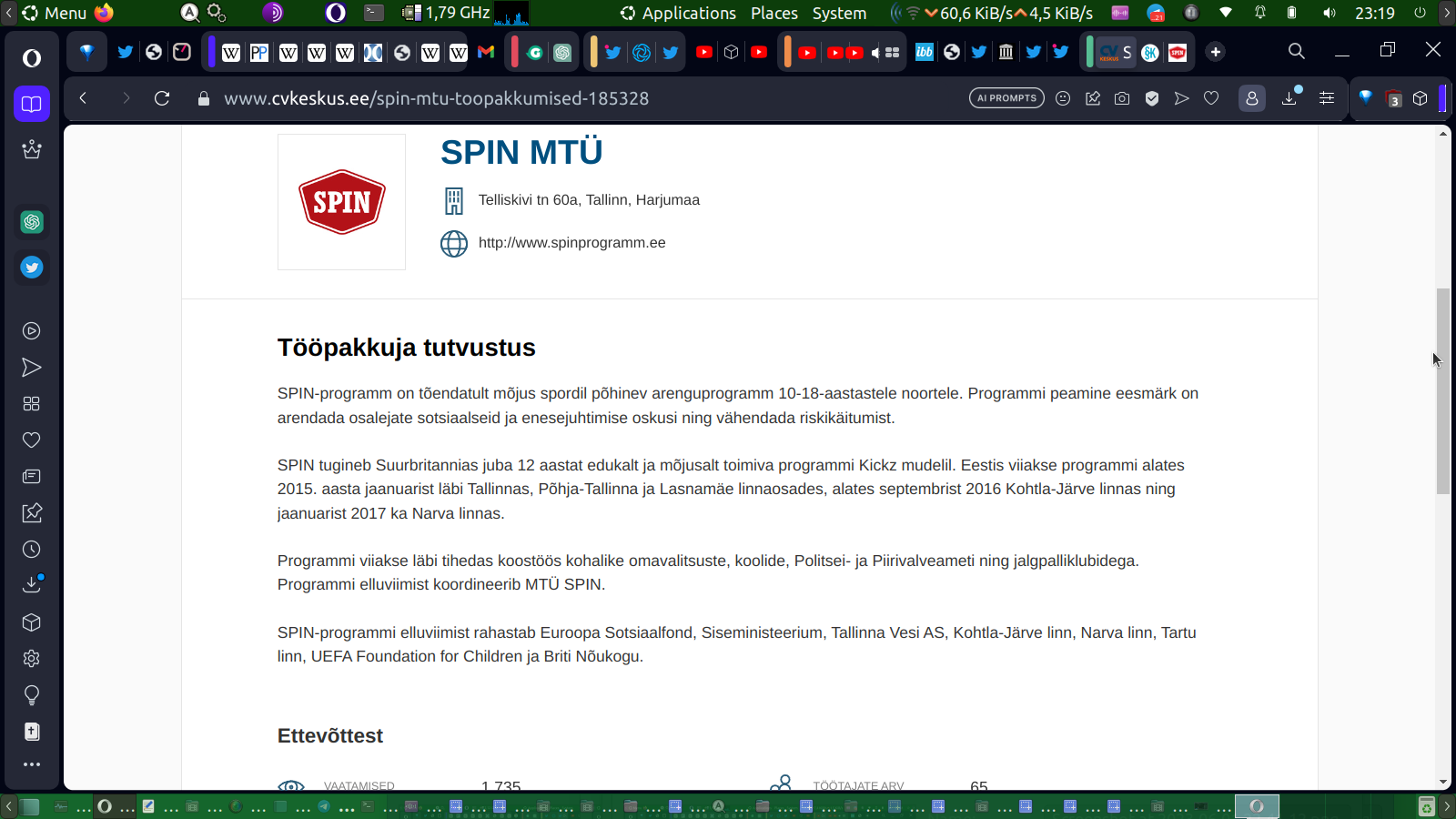The image size is (1456, 819).
Task: Collapse the purple tab island handle
Action: click(x=212, y=52)
